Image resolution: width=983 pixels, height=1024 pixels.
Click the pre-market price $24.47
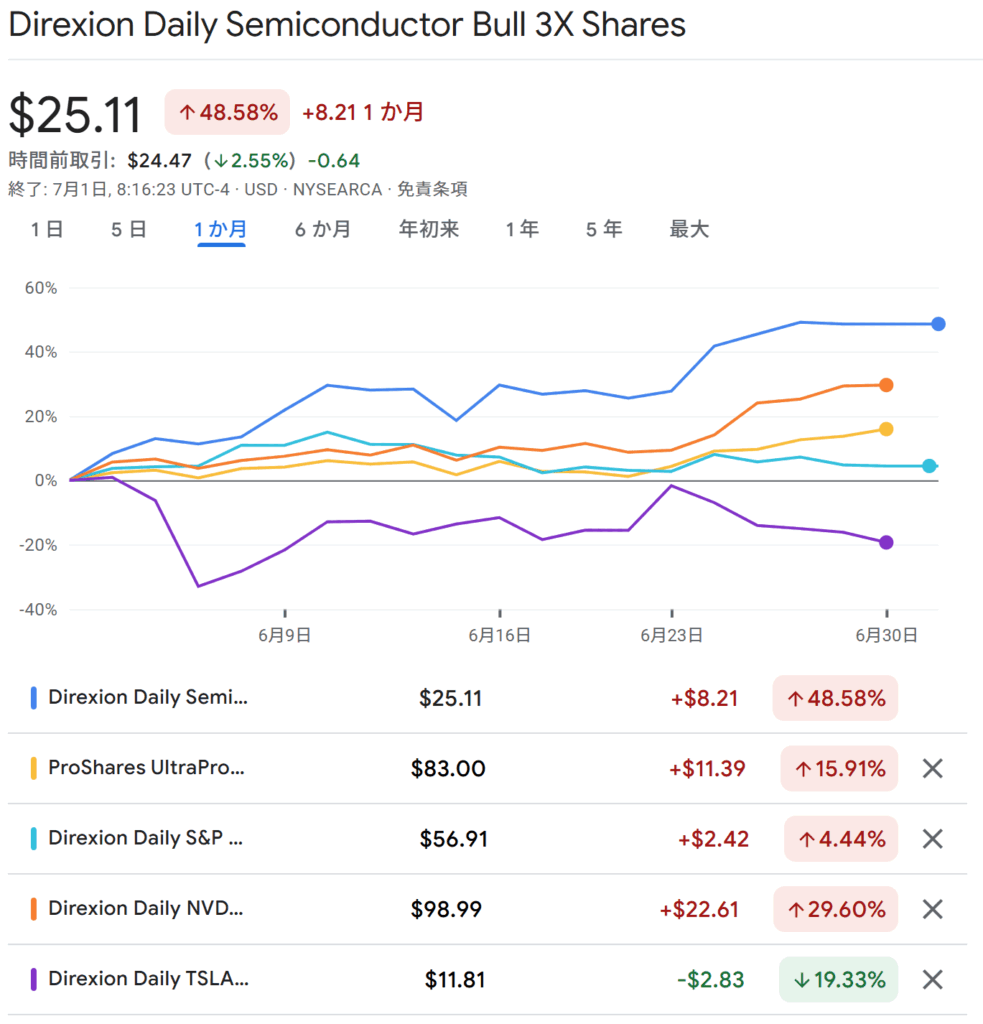[x=159, y=161]
